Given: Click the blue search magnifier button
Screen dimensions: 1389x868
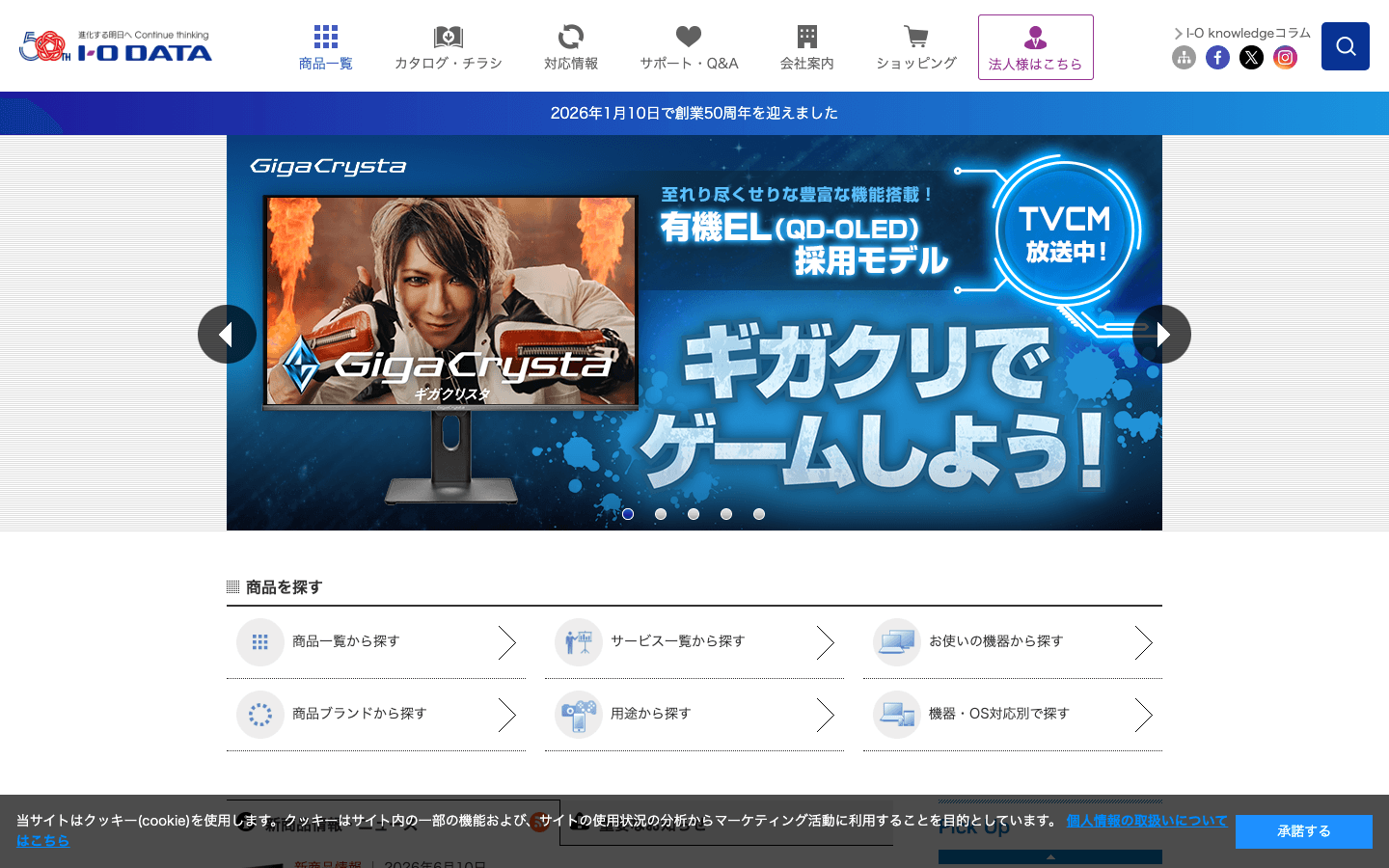Looking at the screenshot, I should 1346,46.
